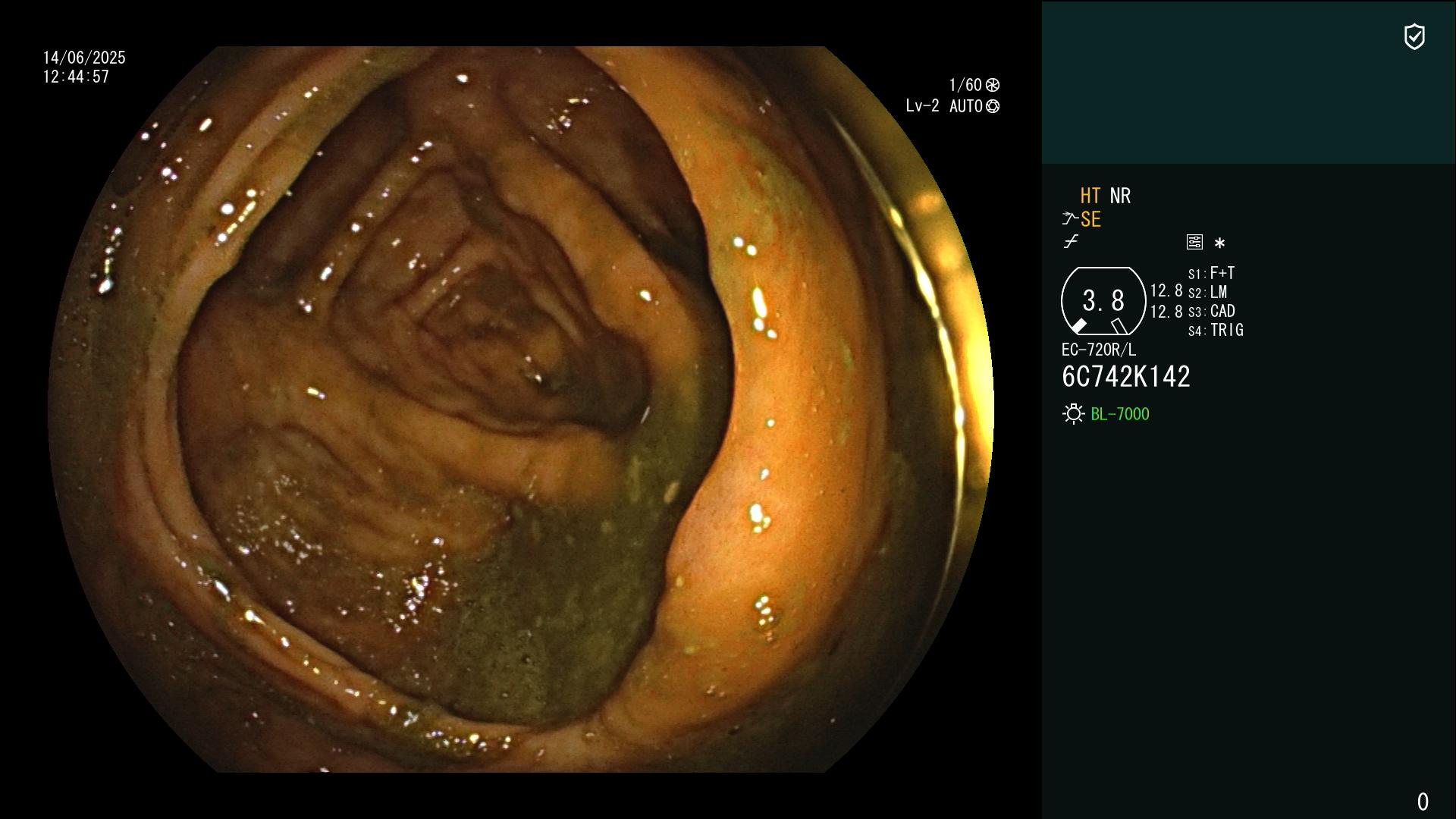Open the slider settings icon
Image resolution: width=1456 pixels, height=819 pixels.
click(1194, 242)
